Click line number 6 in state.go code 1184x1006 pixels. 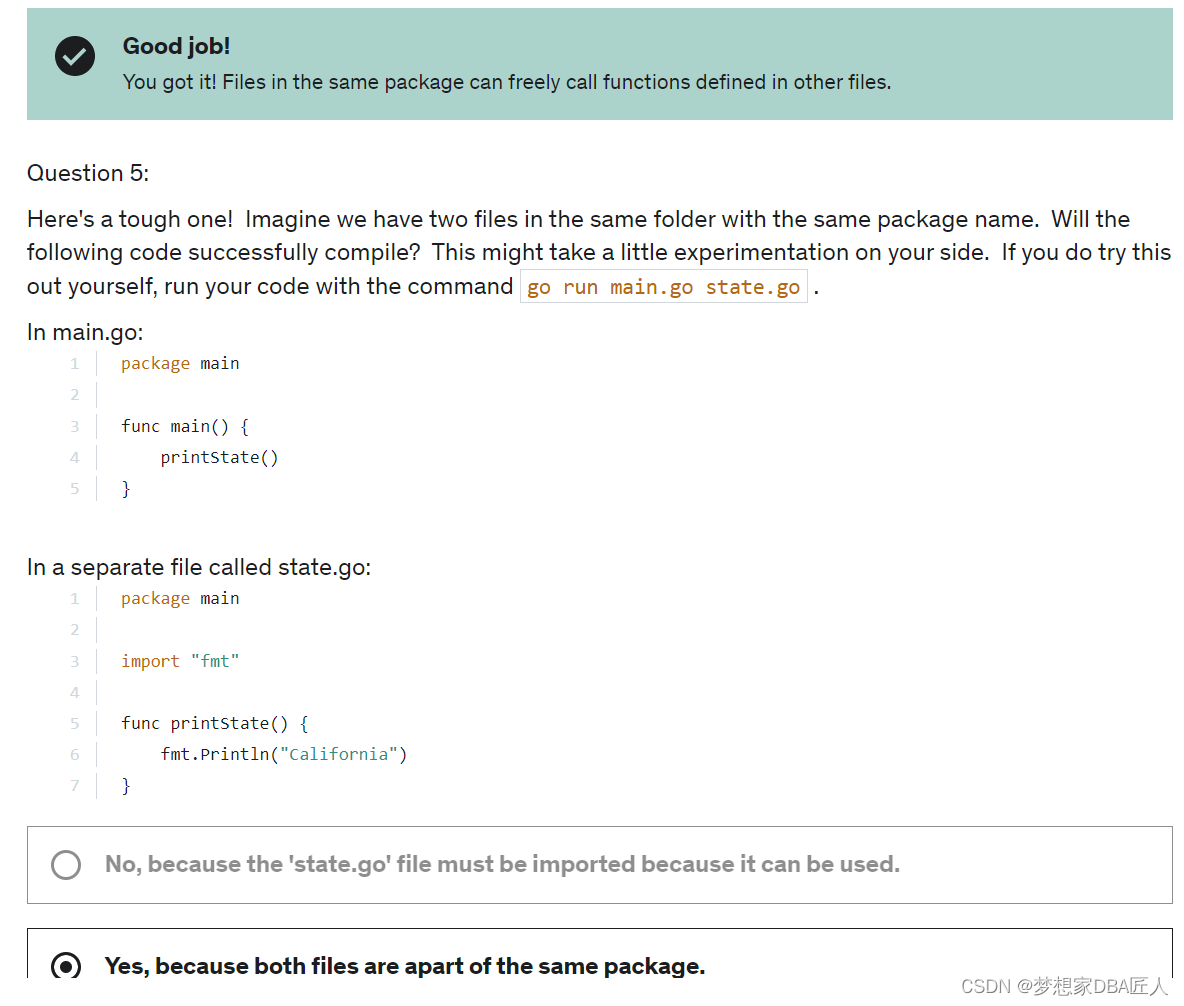[74, 755]
